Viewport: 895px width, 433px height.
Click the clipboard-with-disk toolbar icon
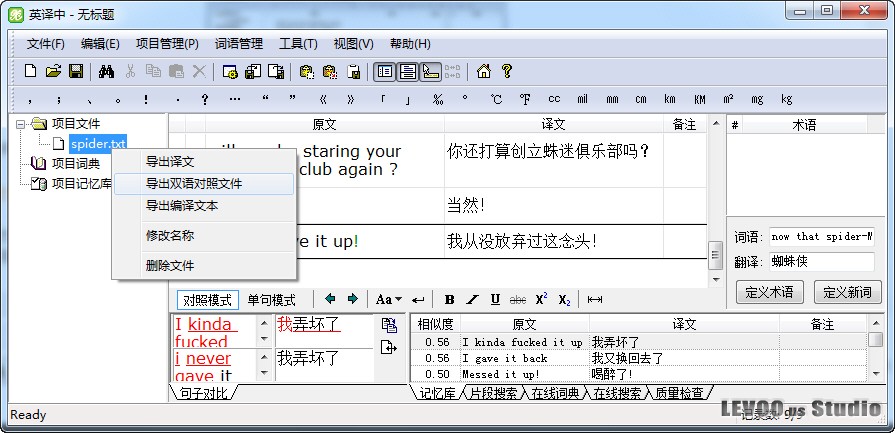point(354,71)
